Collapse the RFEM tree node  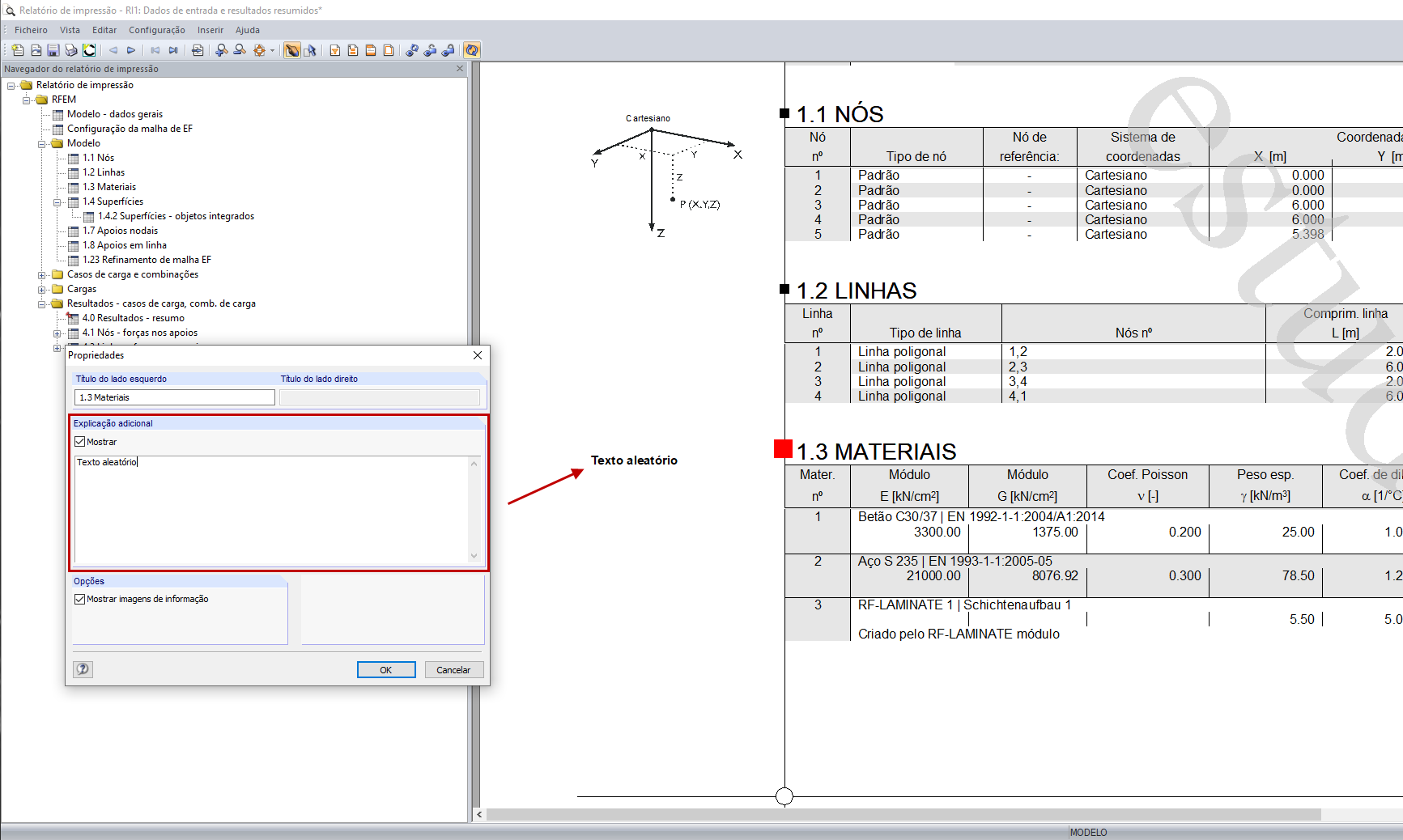(27, 100)
